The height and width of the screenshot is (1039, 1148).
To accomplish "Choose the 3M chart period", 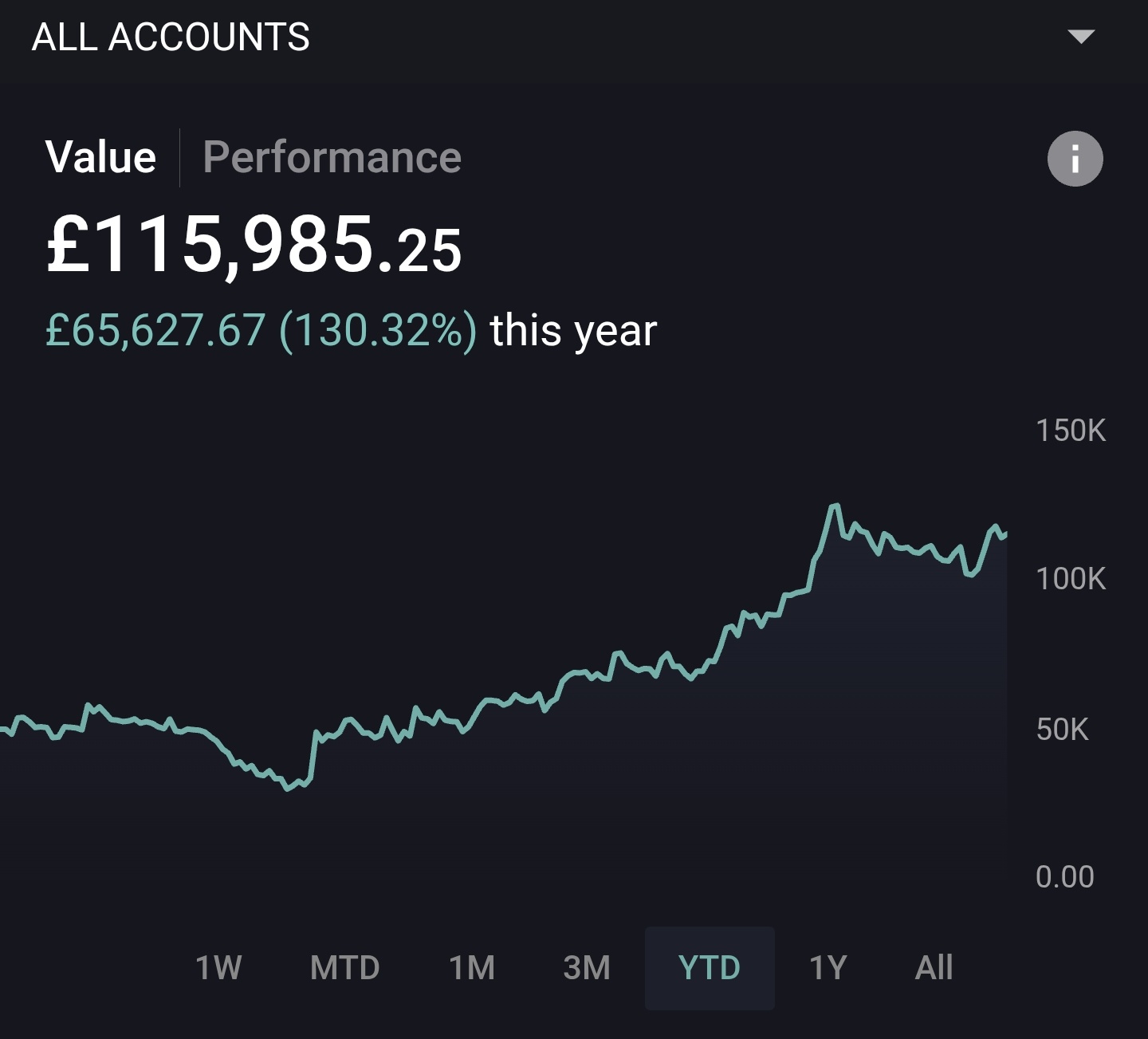I will pos(587,968).
